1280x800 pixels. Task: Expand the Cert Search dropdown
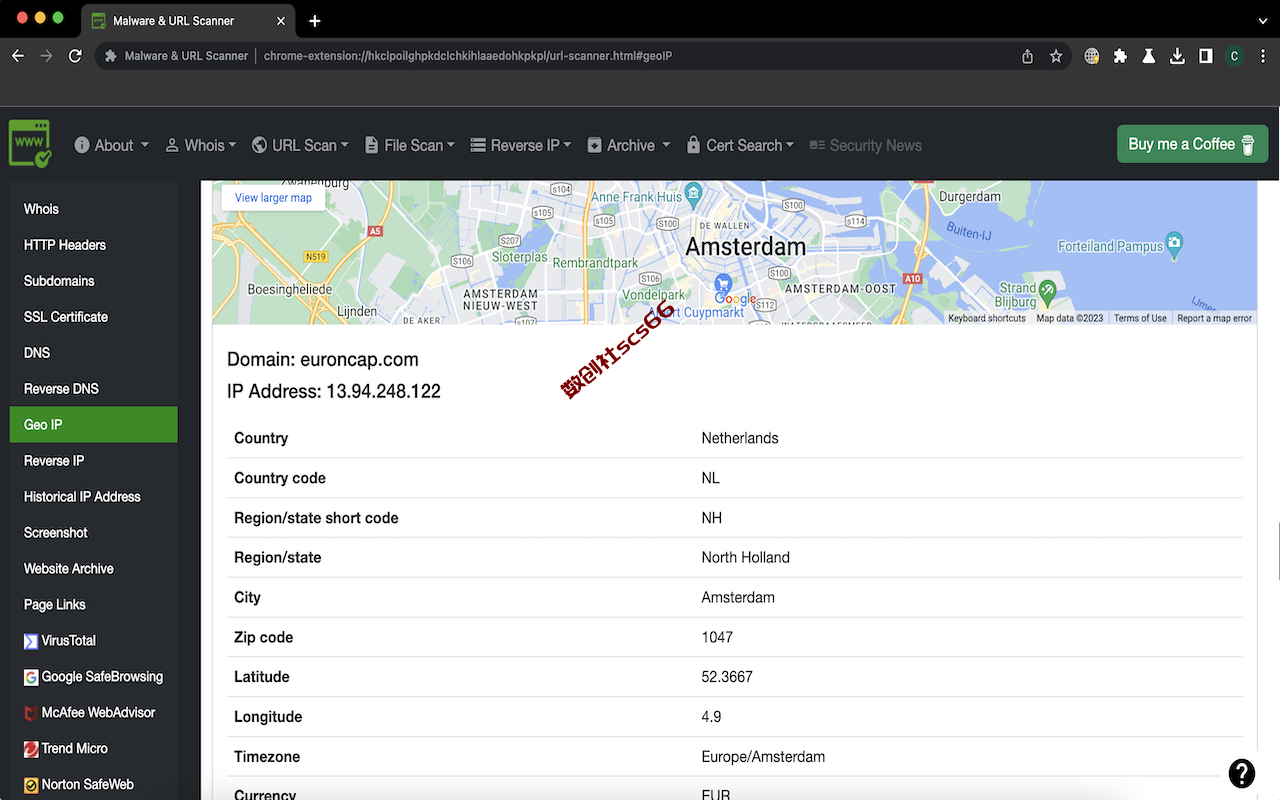click(740, 145)
